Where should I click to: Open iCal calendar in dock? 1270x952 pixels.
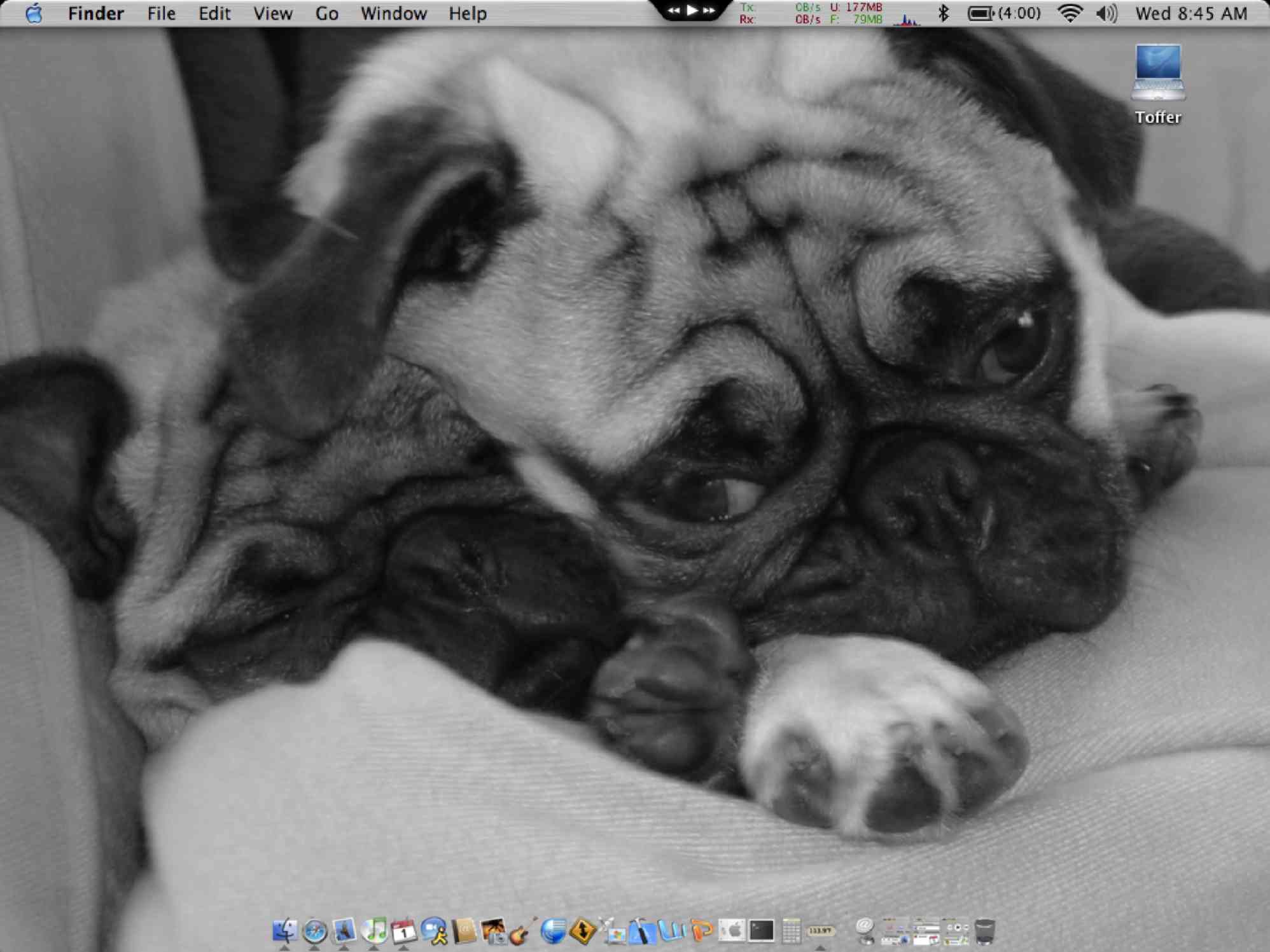(404, 932)
